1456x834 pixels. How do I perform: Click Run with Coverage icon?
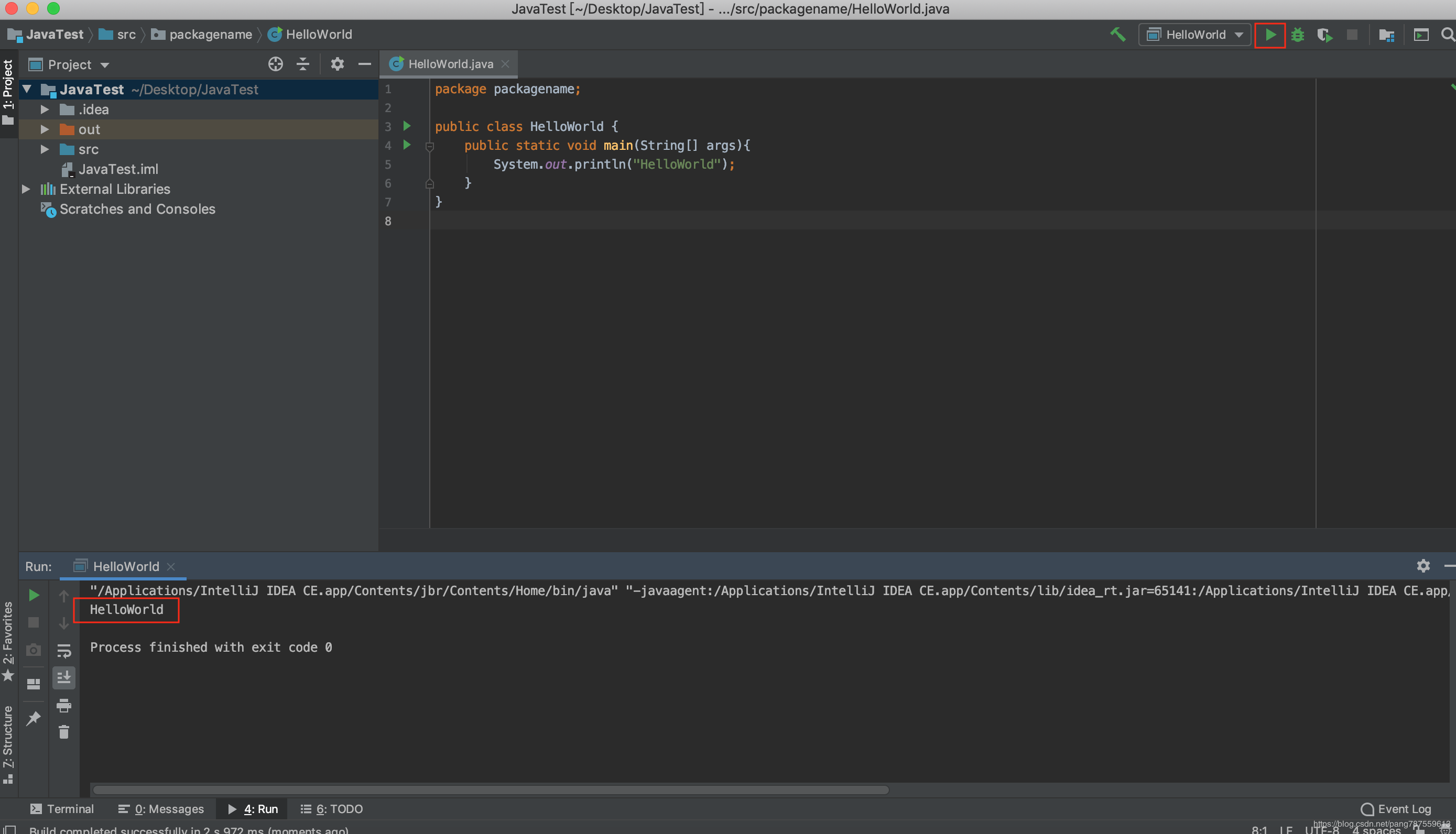[x=1325, y=35]
